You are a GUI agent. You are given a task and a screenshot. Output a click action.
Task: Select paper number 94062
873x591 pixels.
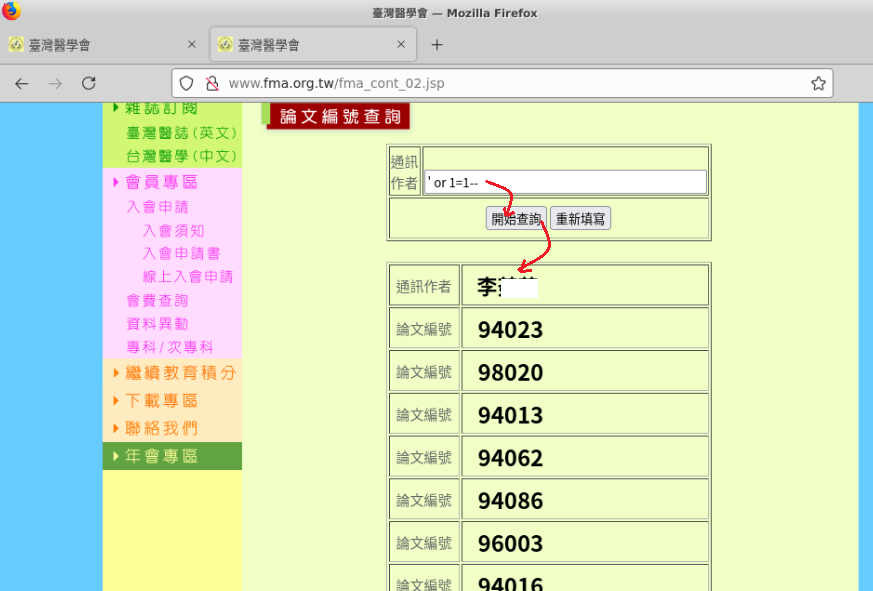tap(510, 458)
